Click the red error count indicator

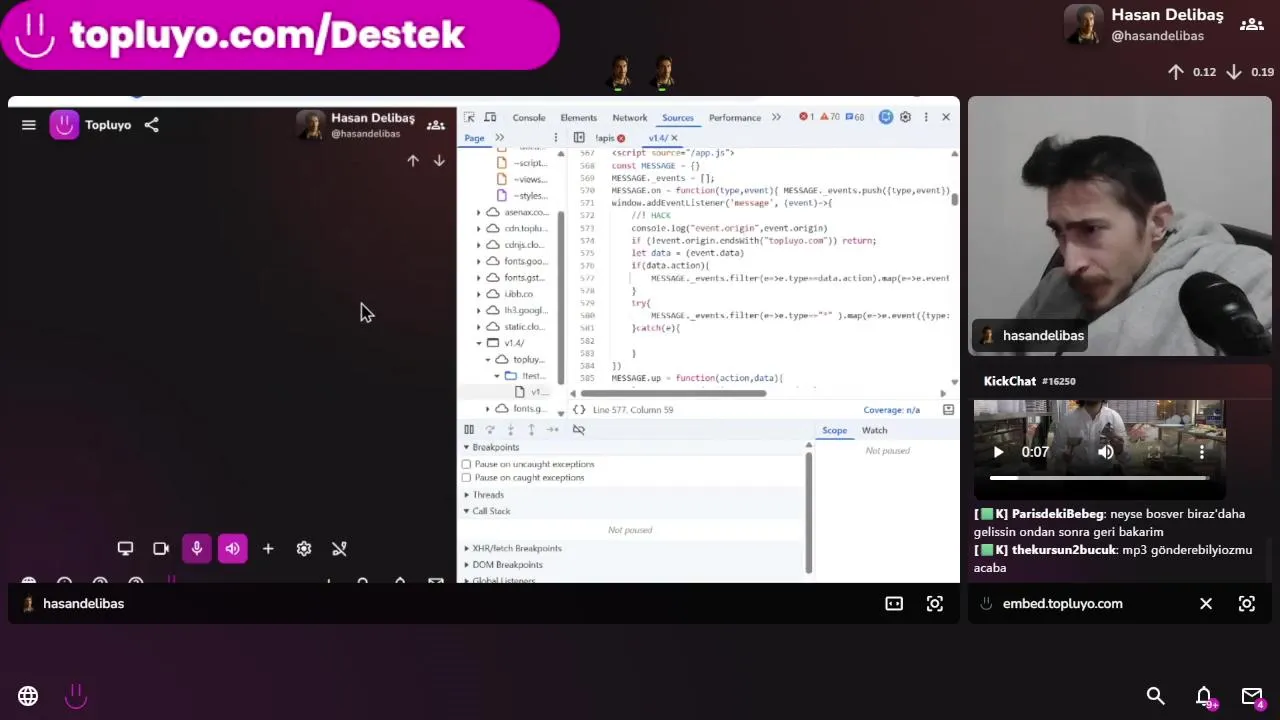click(807, 117)
